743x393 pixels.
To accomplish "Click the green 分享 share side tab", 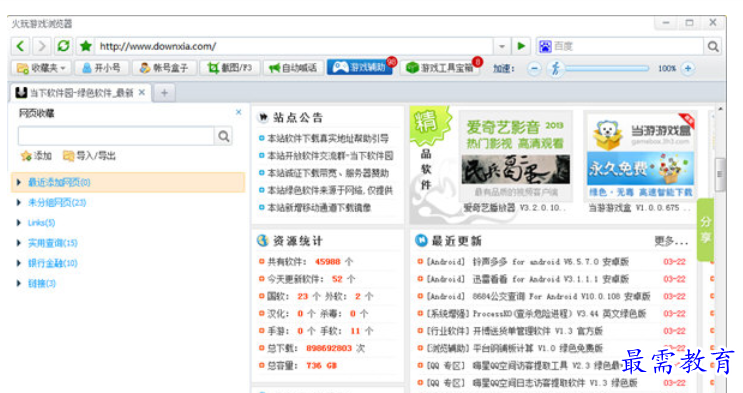I will (x=705, y=229).
